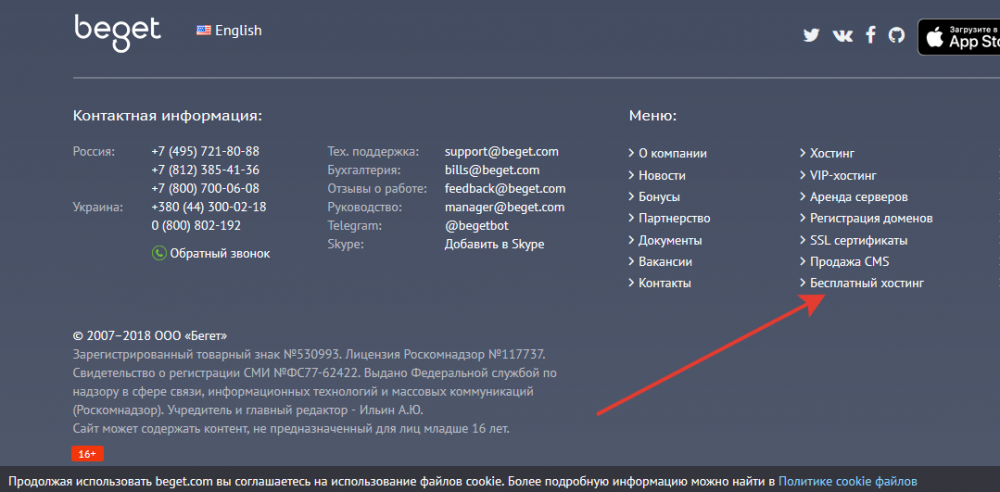Click the Меню heading
The height and width of the screenshot is (492, 1000).
click(652, 116)
